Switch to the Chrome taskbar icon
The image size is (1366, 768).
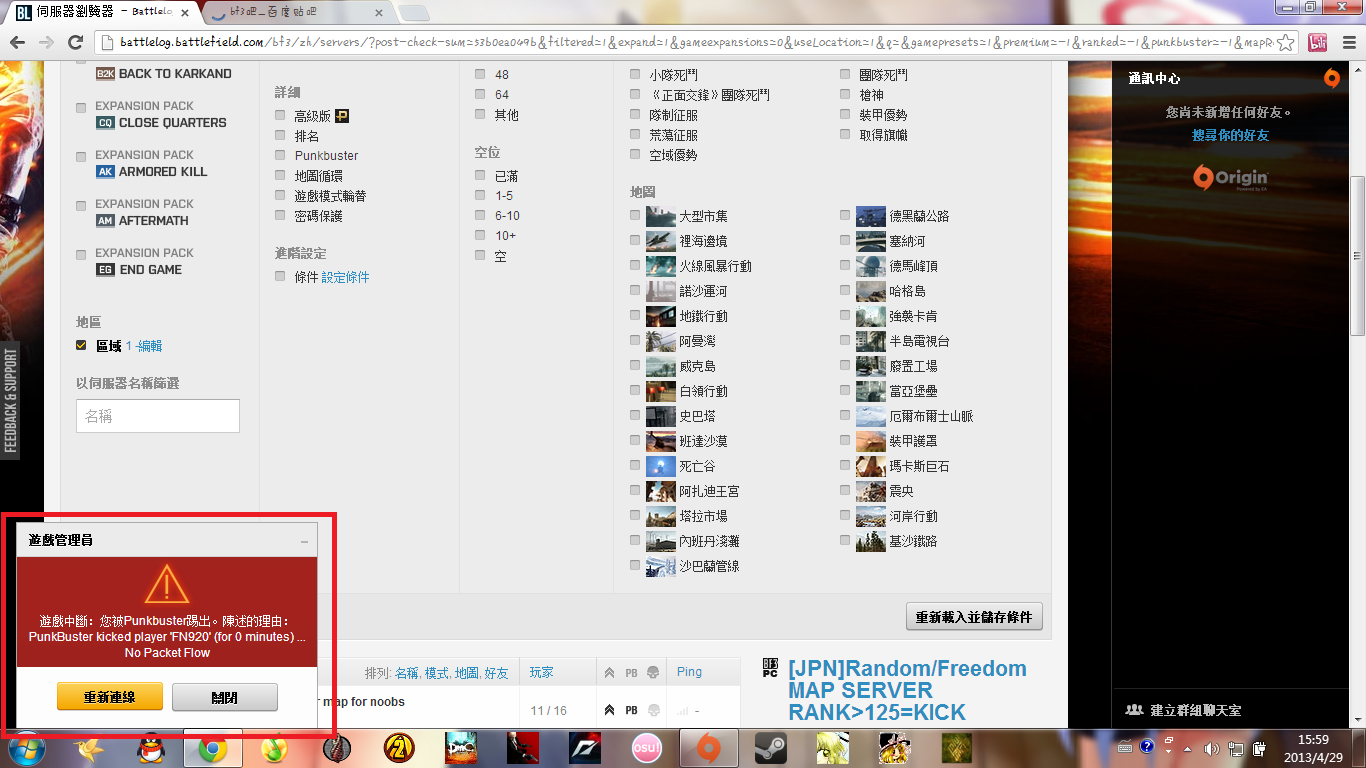coord(211,748)
